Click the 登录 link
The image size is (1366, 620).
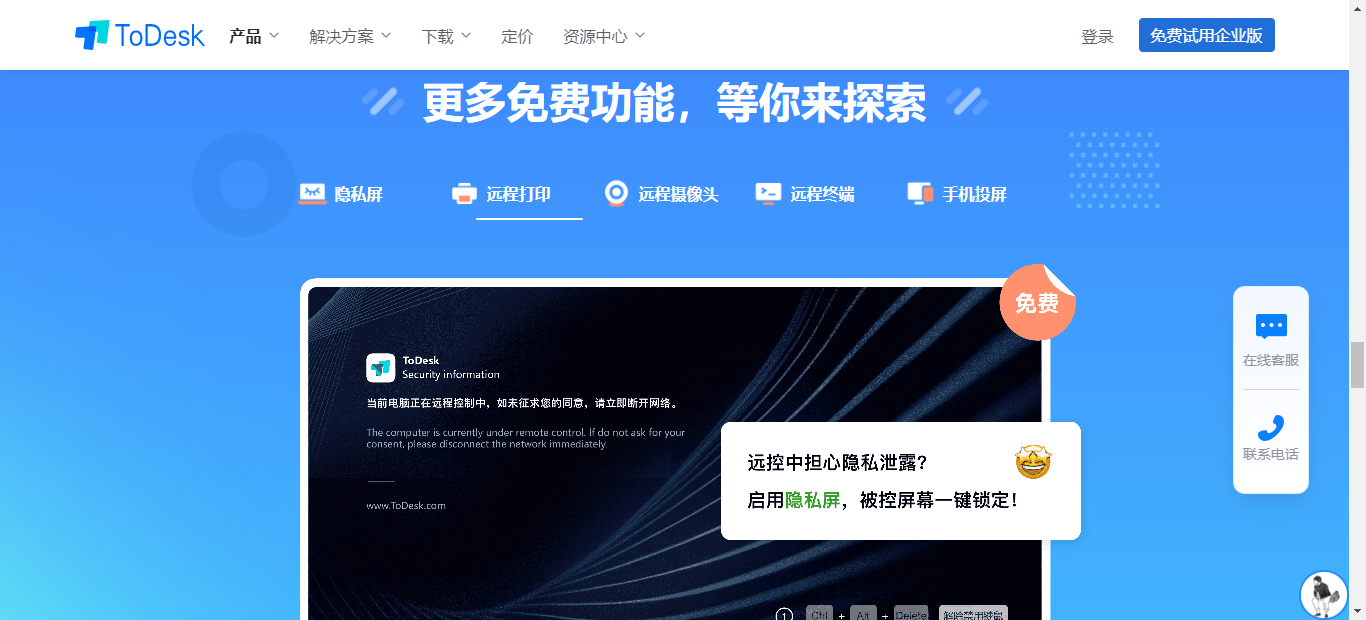pos(1097,37)
